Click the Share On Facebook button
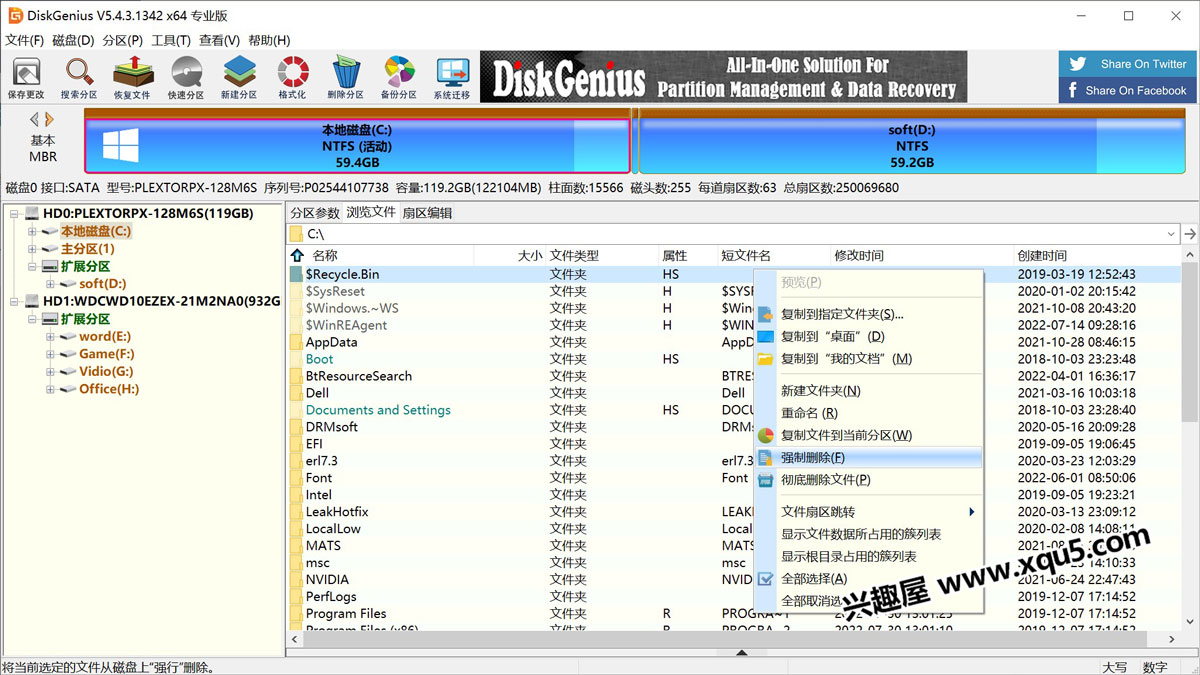Screen dimensions: 1200x675 point(1127,90)
